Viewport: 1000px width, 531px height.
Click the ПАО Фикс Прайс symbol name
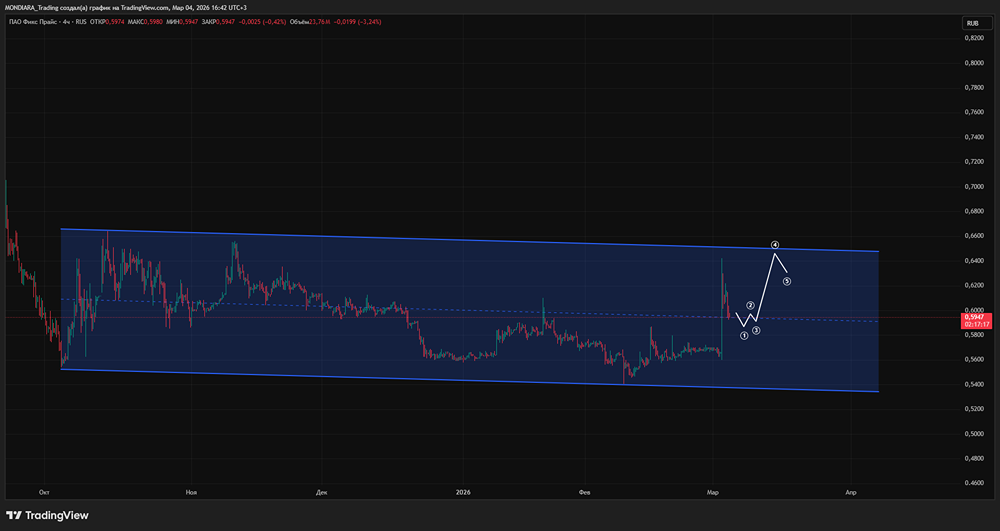click(x=32, y=22)
